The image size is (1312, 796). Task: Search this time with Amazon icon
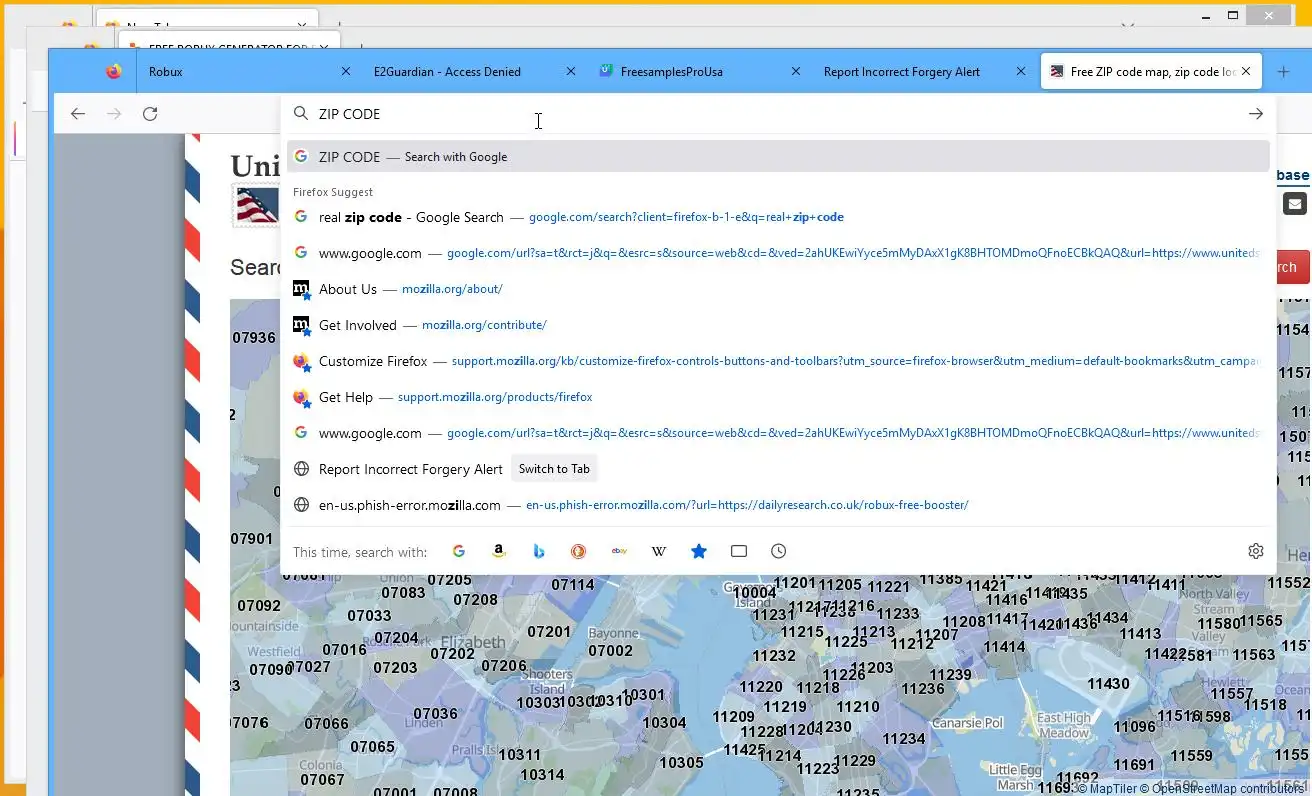(499, 551)
